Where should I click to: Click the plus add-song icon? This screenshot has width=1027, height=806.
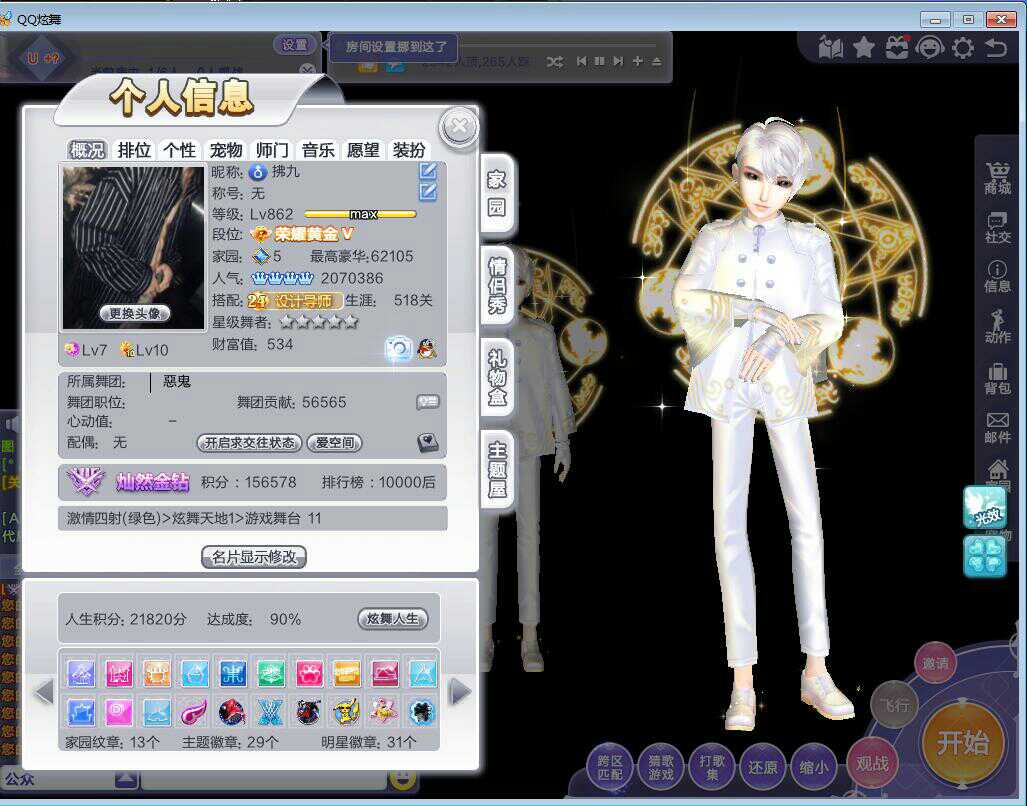tap(637, 61)
